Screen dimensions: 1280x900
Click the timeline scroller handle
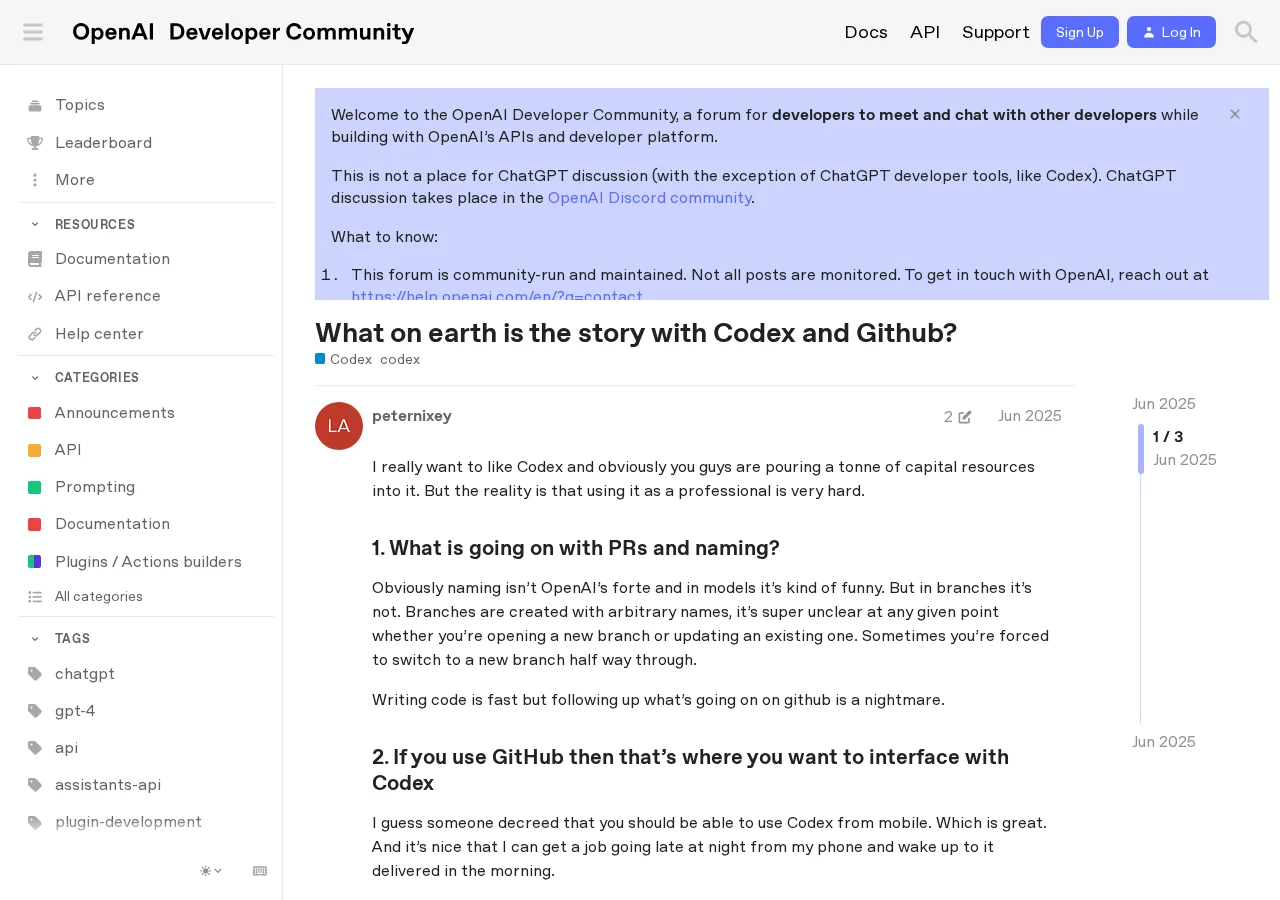coord(1141,449)
